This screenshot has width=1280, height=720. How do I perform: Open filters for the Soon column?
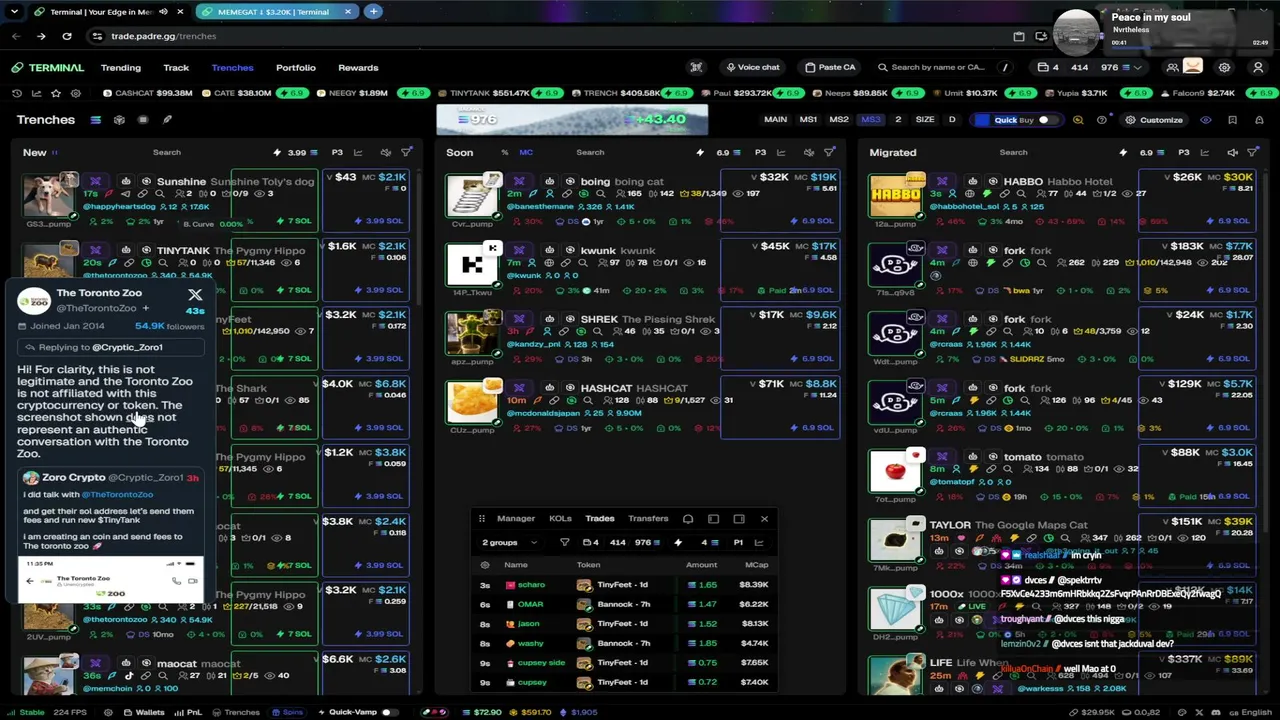(829, 153)
